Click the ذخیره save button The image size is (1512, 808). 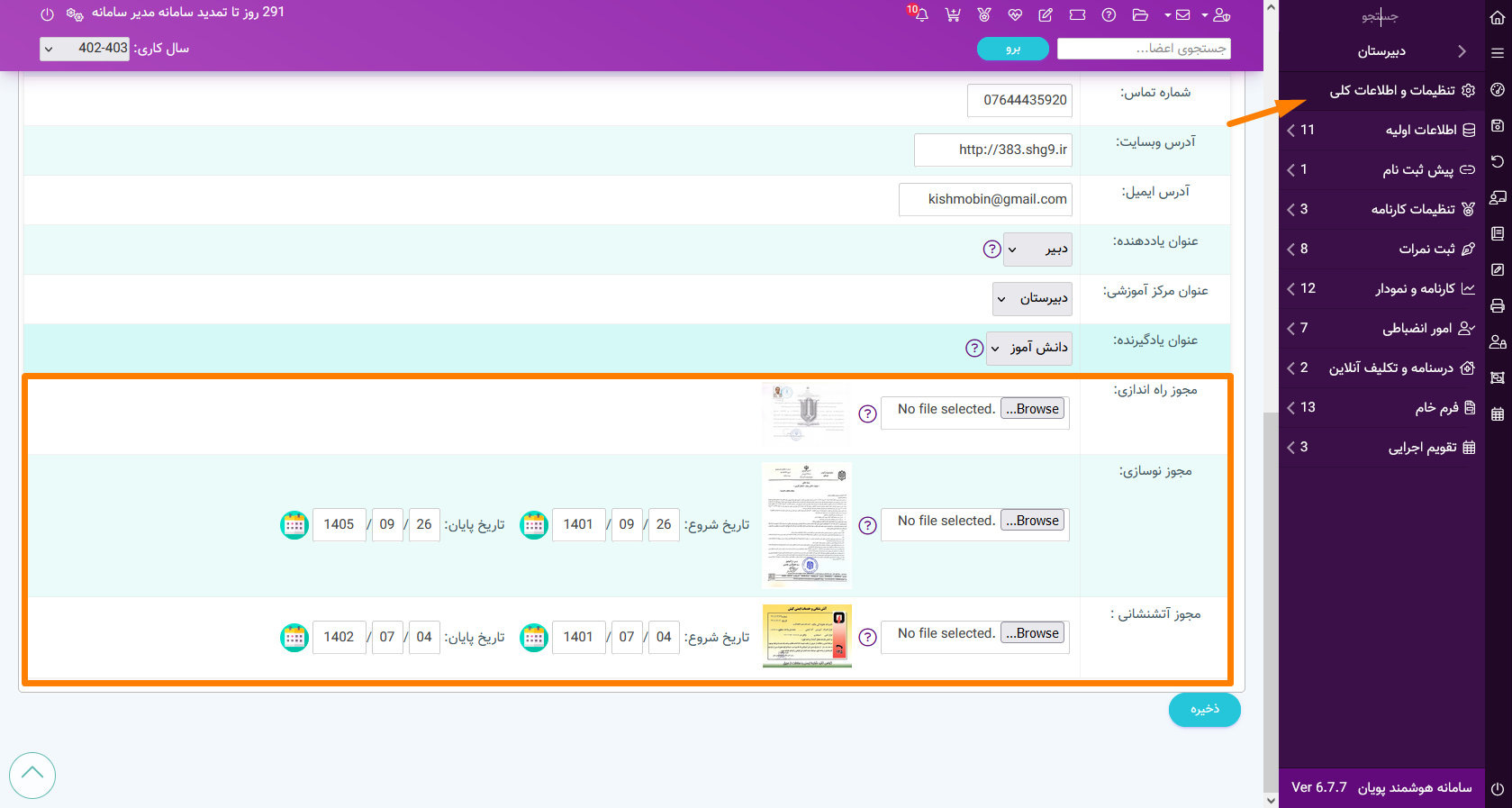click(x=1204, y=710)
